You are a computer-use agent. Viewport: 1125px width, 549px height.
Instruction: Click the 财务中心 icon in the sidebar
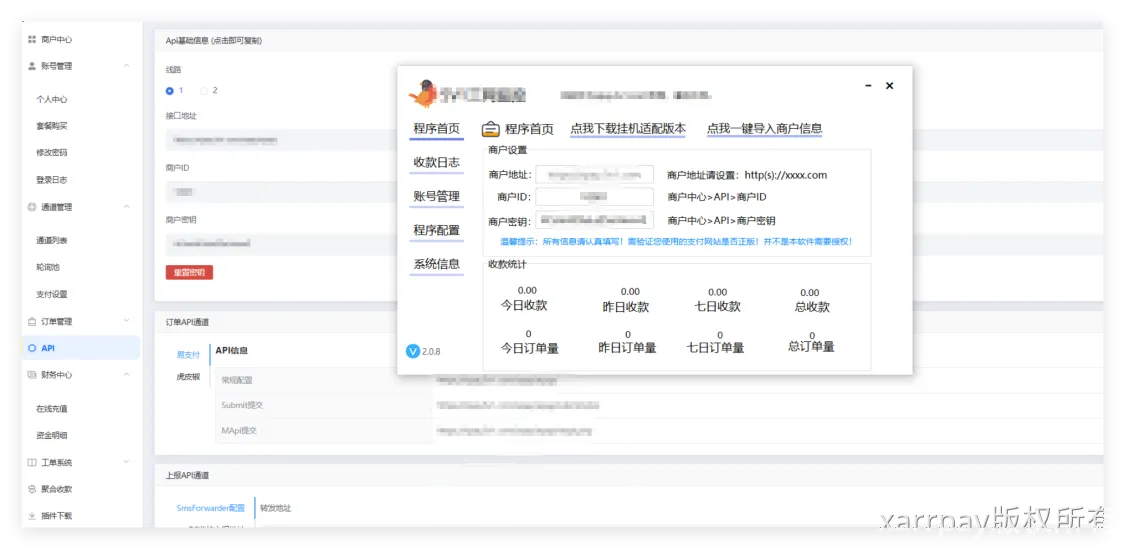coord(32,375)
